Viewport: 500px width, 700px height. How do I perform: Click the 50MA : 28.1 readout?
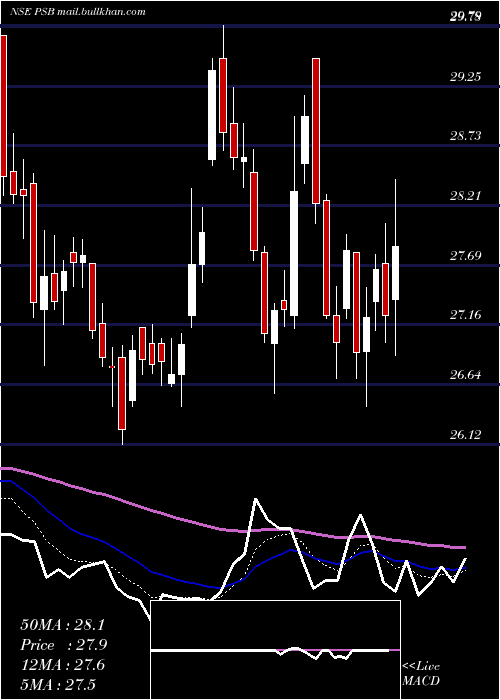click(62, 625)
